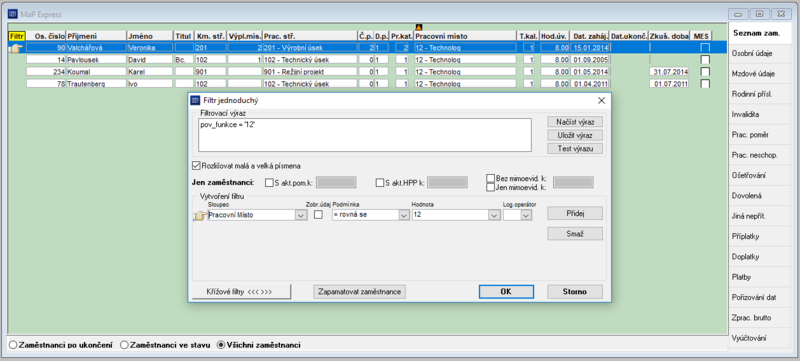Viewport: 800px width, 361px height.
Task: Open the Log.operátor dropdown
Action: [526, 216]
